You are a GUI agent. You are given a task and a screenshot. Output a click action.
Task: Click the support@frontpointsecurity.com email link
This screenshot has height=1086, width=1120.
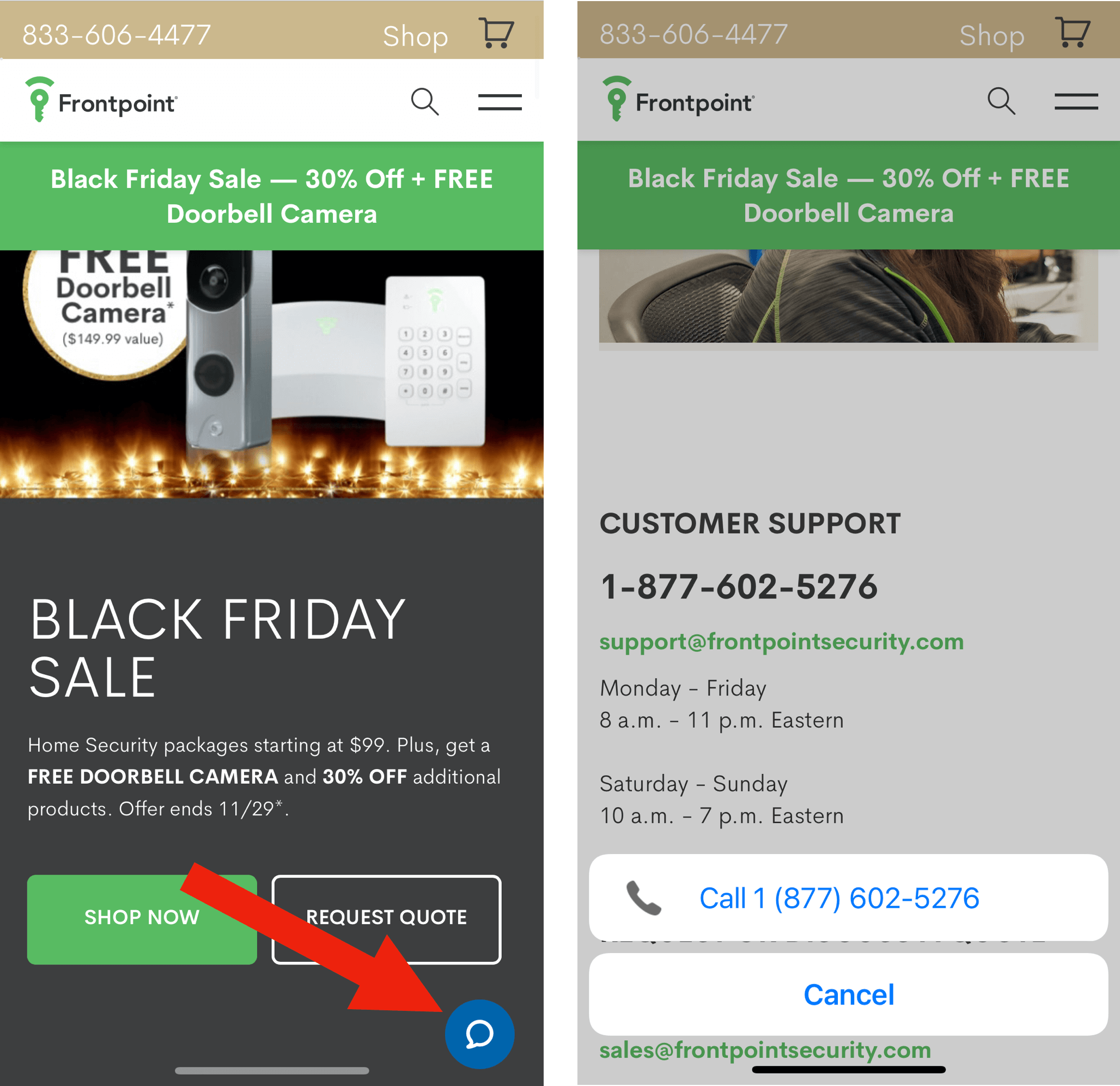coord(781,642)
